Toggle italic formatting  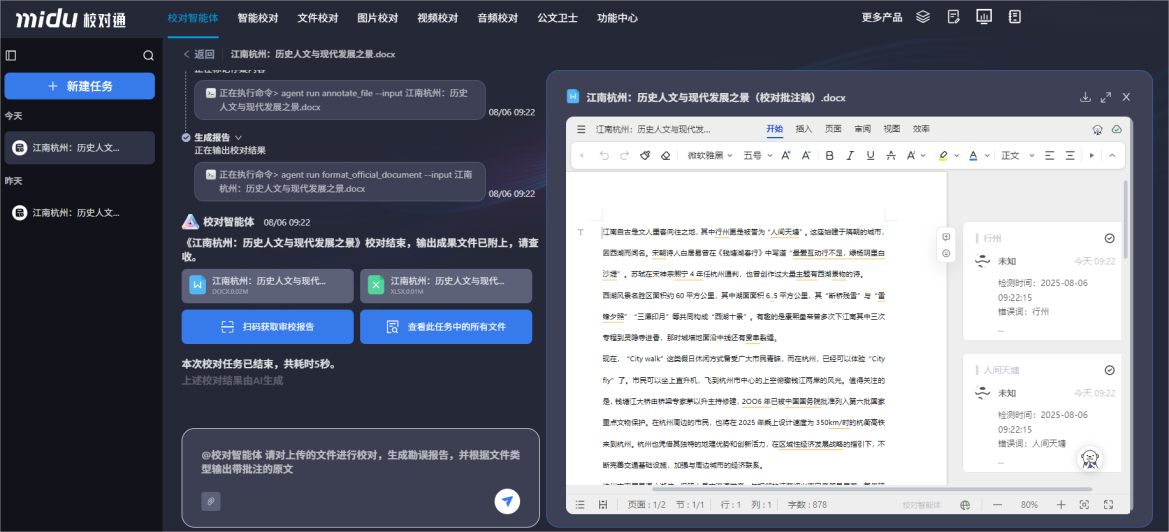point(849,156)
